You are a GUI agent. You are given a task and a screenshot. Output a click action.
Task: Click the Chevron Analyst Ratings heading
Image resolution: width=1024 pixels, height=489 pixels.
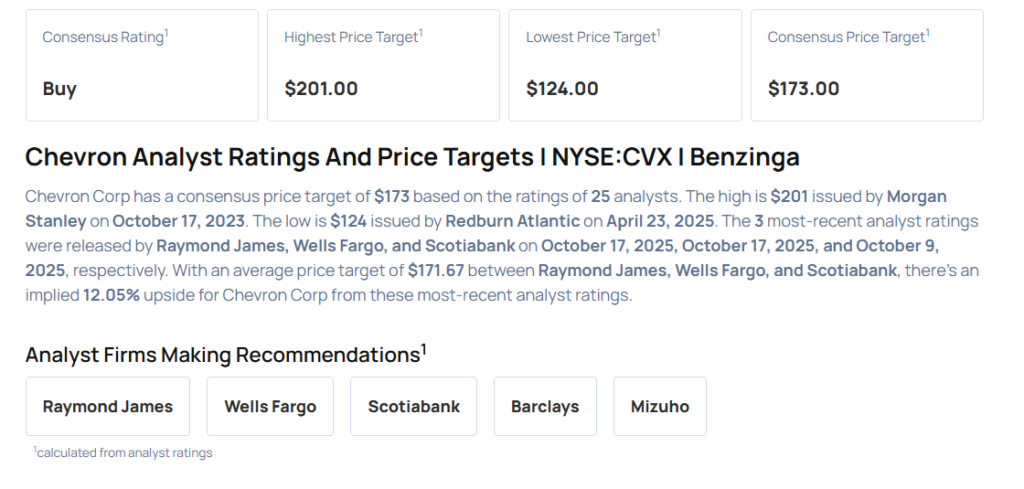pyautogui.click(x=412, y=158)
